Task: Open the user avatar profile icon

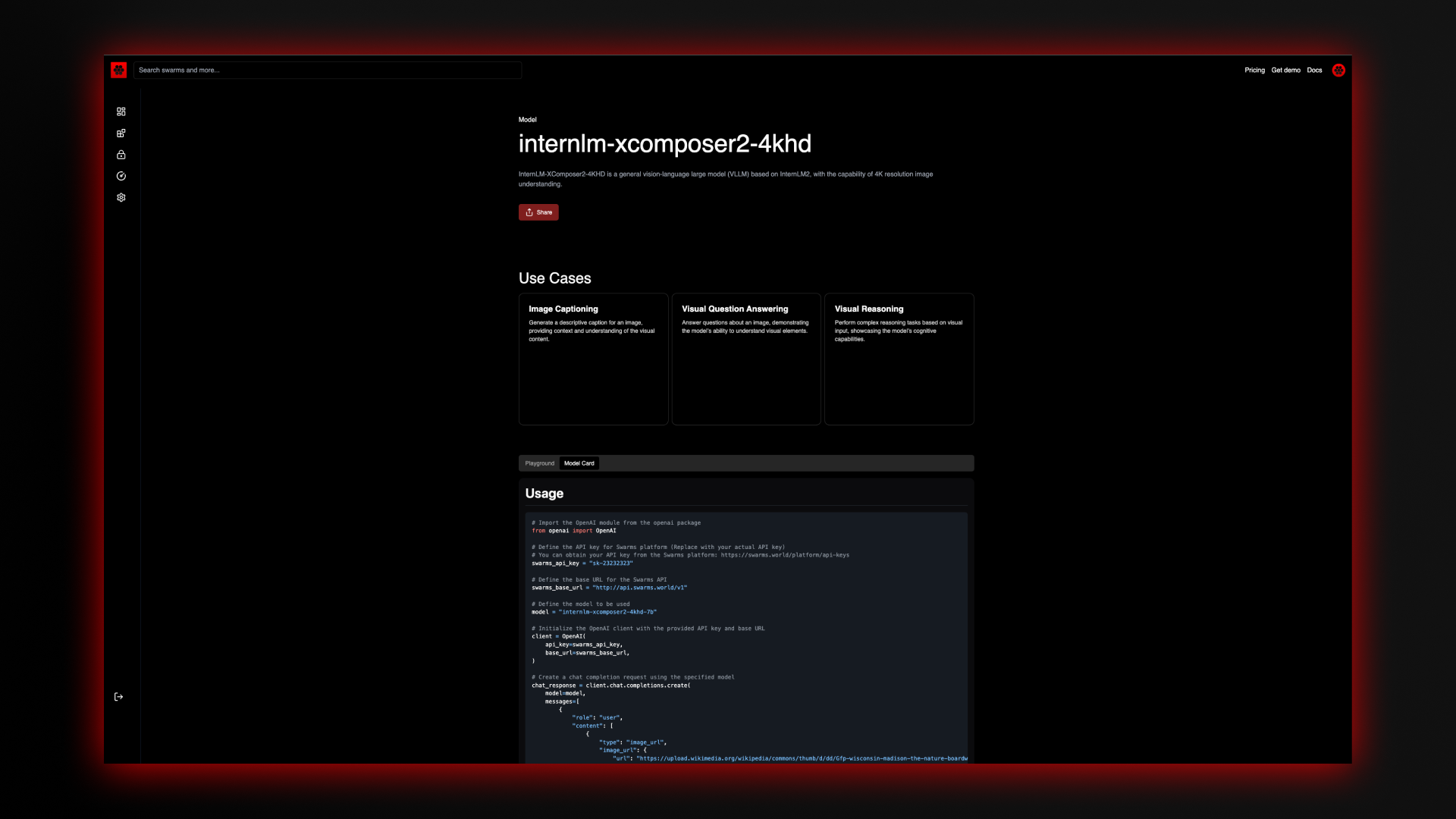Action: tap(1338, 71)
